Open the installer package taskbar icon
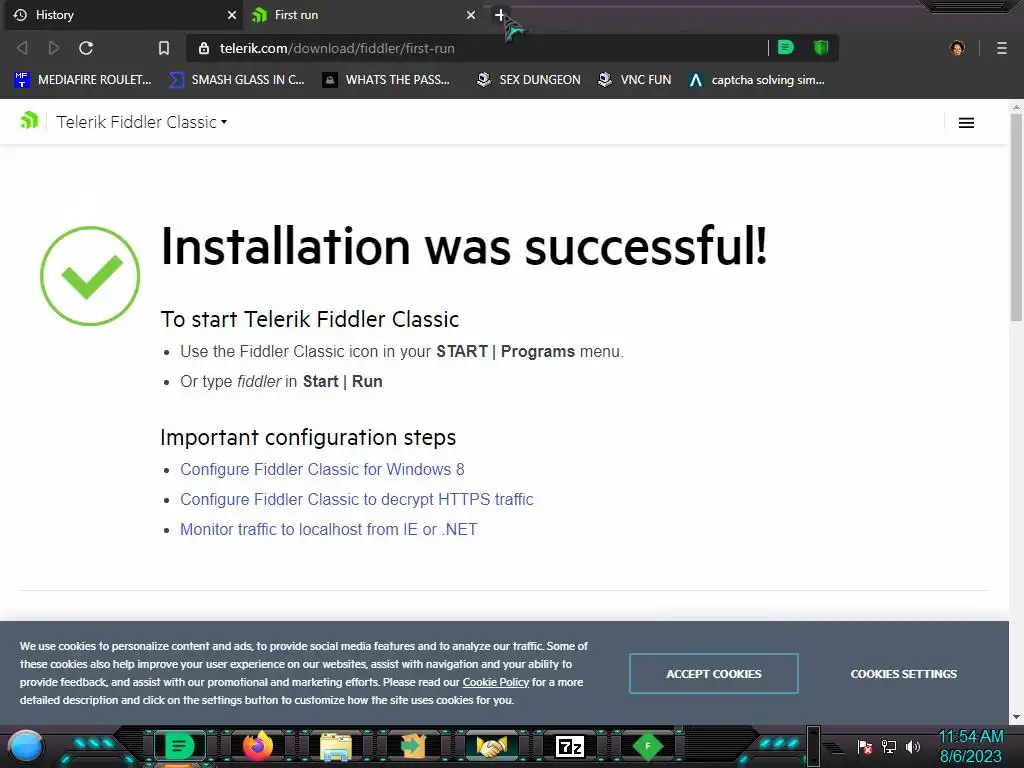 [413, 746]
